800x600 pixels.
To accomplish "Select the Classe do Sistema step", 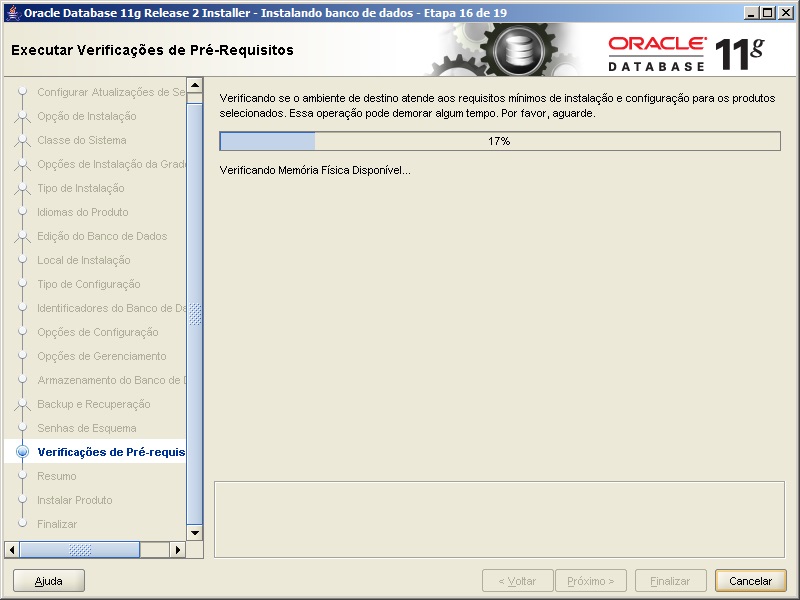I will click(x=82, y=140).
